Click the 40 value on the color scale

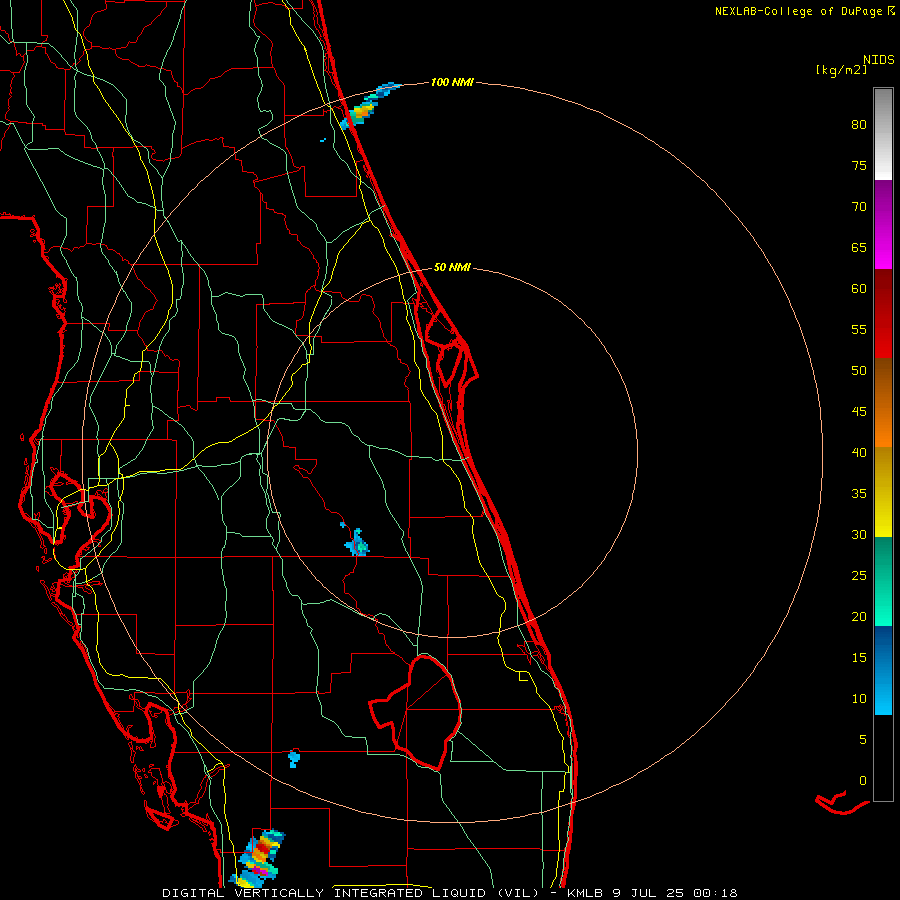coord(859,453)
